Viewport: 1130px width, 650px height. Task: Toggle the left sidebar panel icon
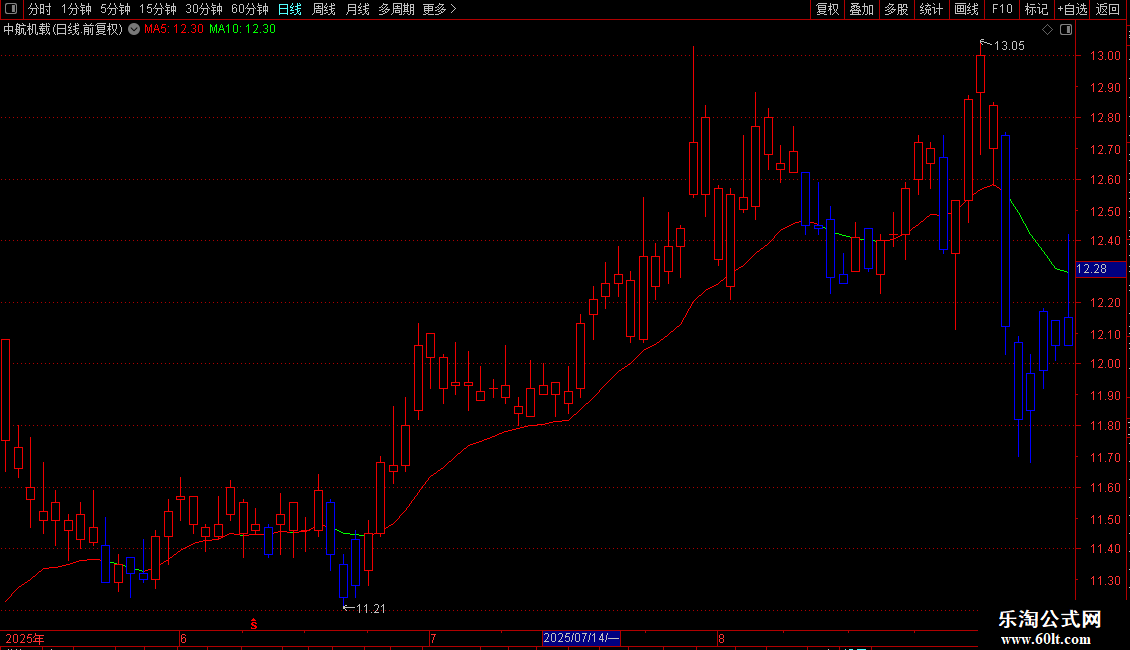click(x=11, y=9)
